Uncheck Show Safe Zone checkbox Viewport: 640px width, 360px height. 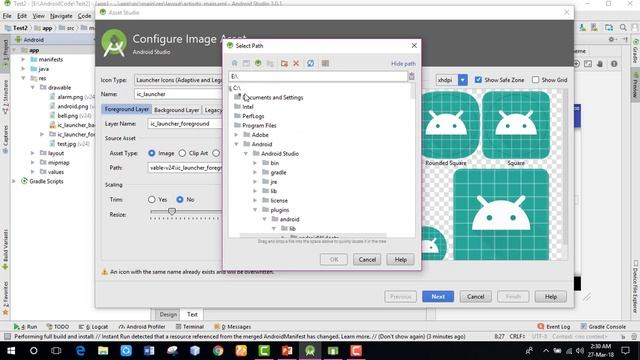click(478, 80)
